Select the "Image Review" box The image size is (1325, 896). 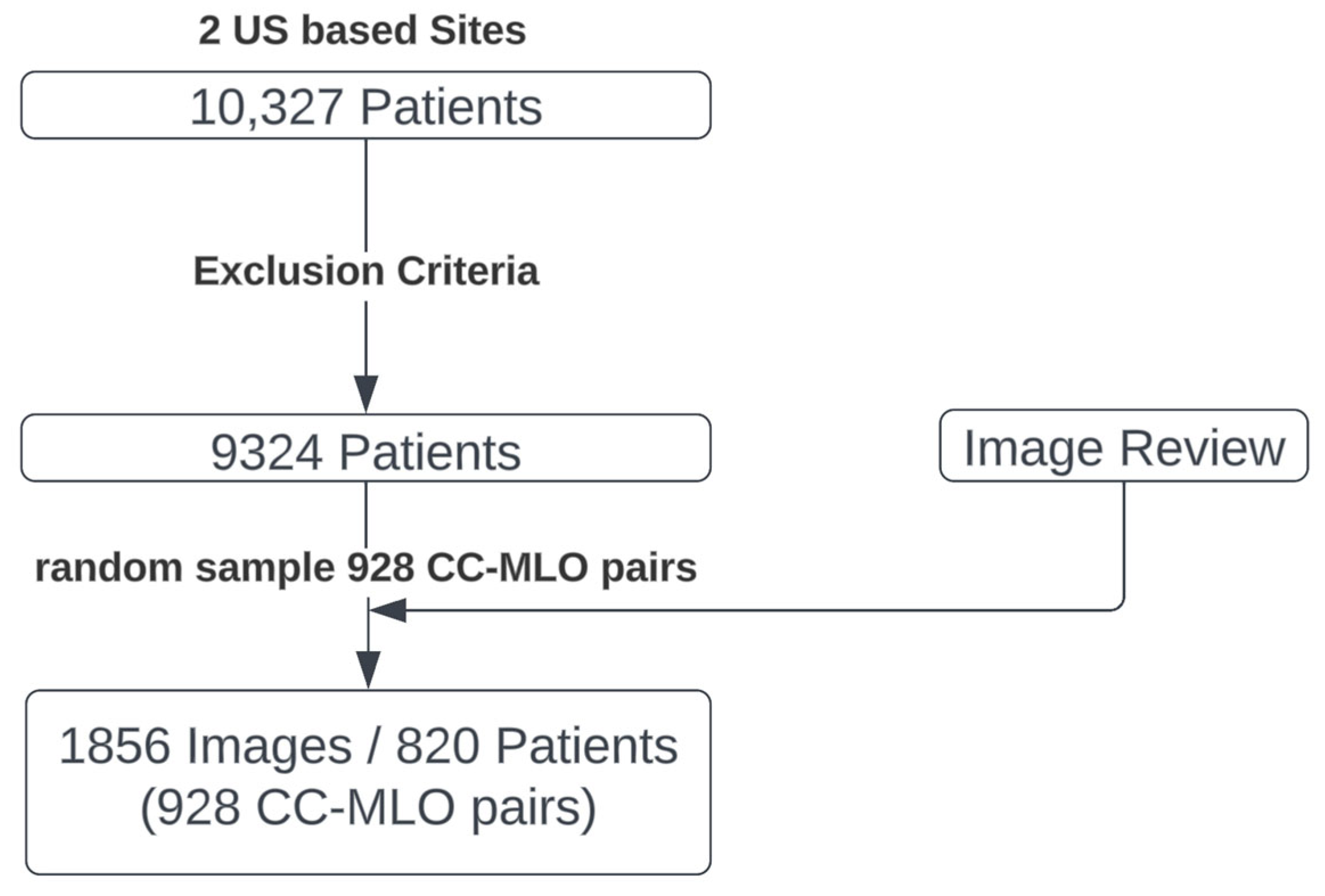(x=1123, y=446)
